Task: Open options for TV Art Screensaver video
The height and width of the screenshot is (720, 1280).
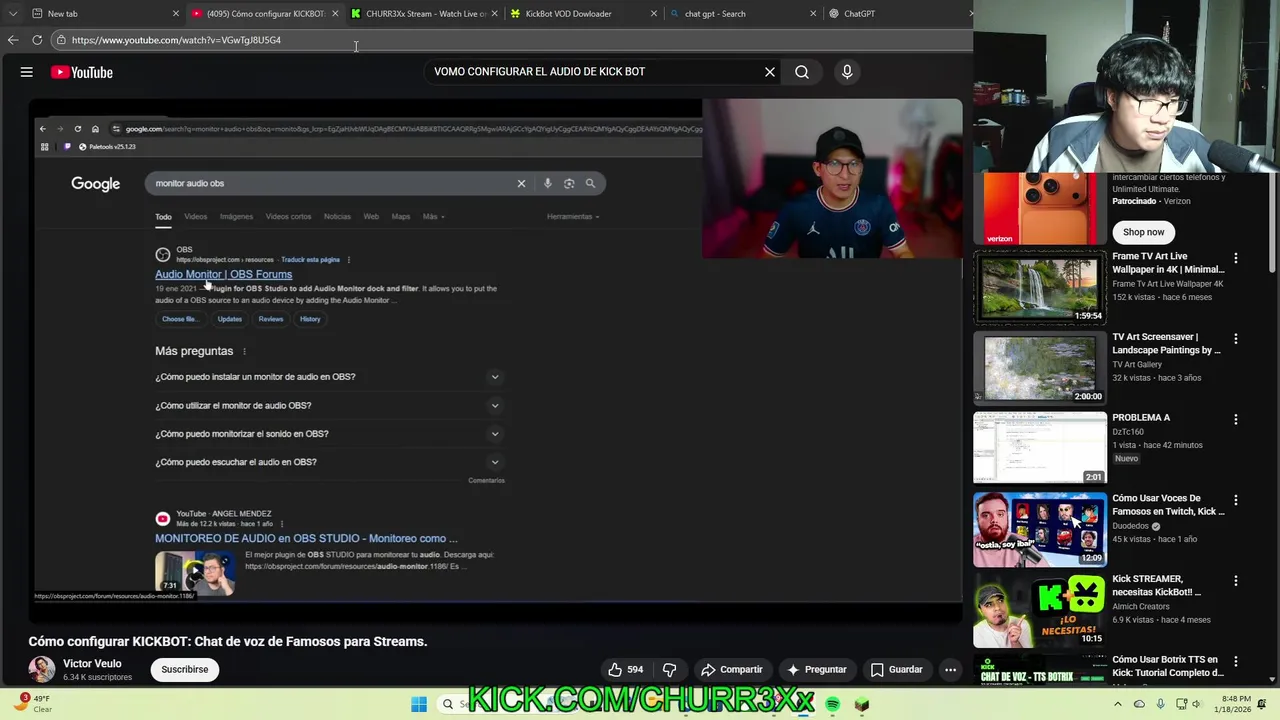Action: [1236, 339]
